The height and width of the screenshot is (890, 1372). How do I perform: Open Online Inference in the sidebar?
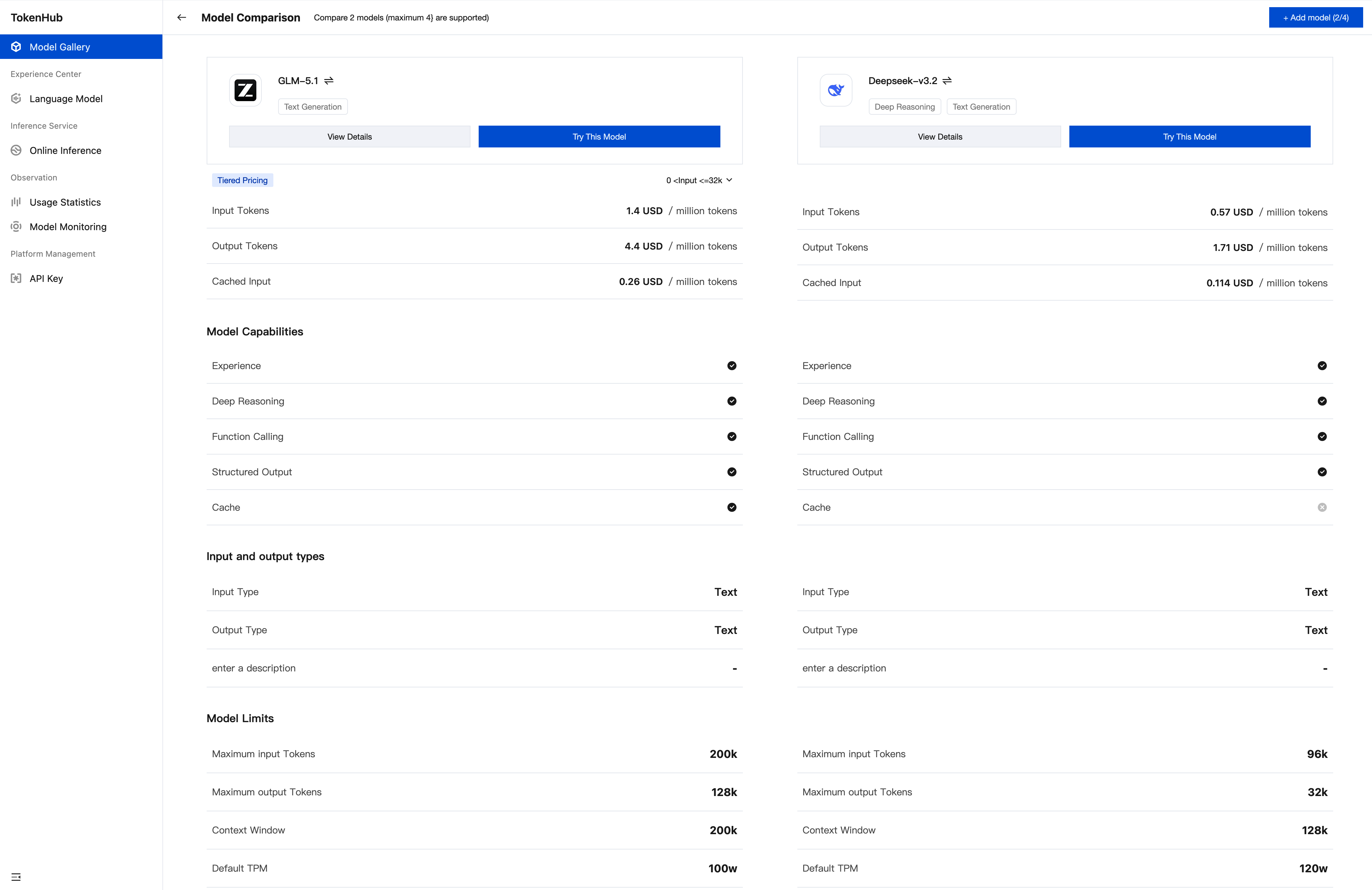65,150
